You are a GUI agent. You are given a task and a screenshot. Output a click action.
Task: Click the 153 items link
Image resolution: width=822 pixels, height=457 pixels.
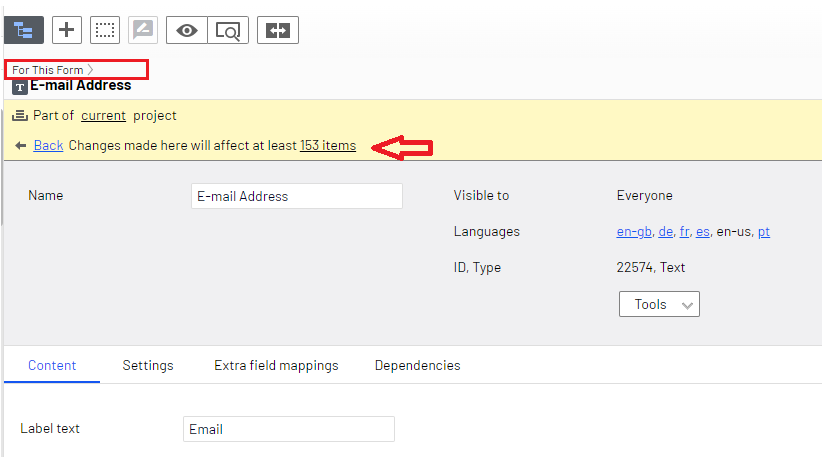coord(328,146)
